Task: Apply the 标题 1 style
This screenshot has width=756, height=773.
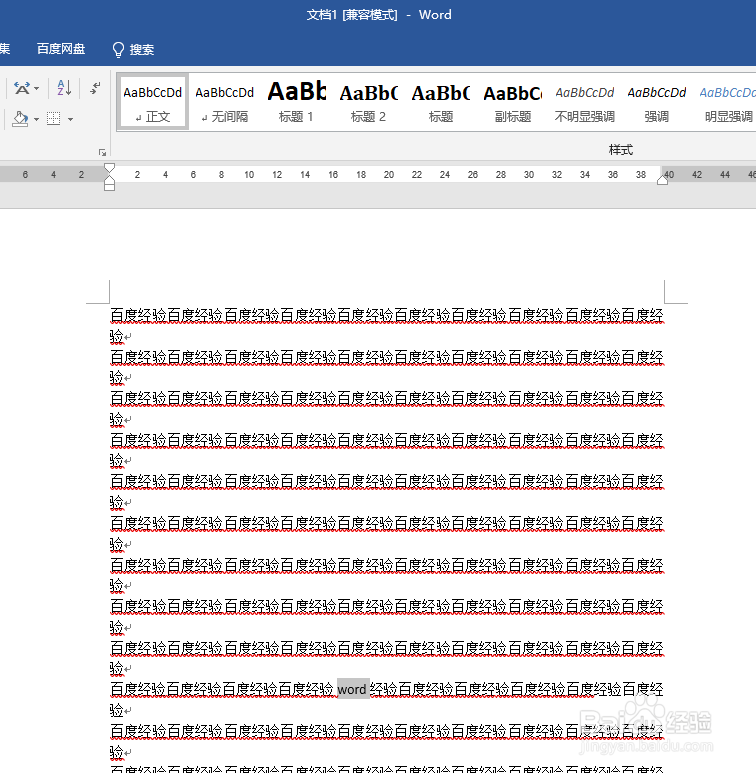Action: 296,103
